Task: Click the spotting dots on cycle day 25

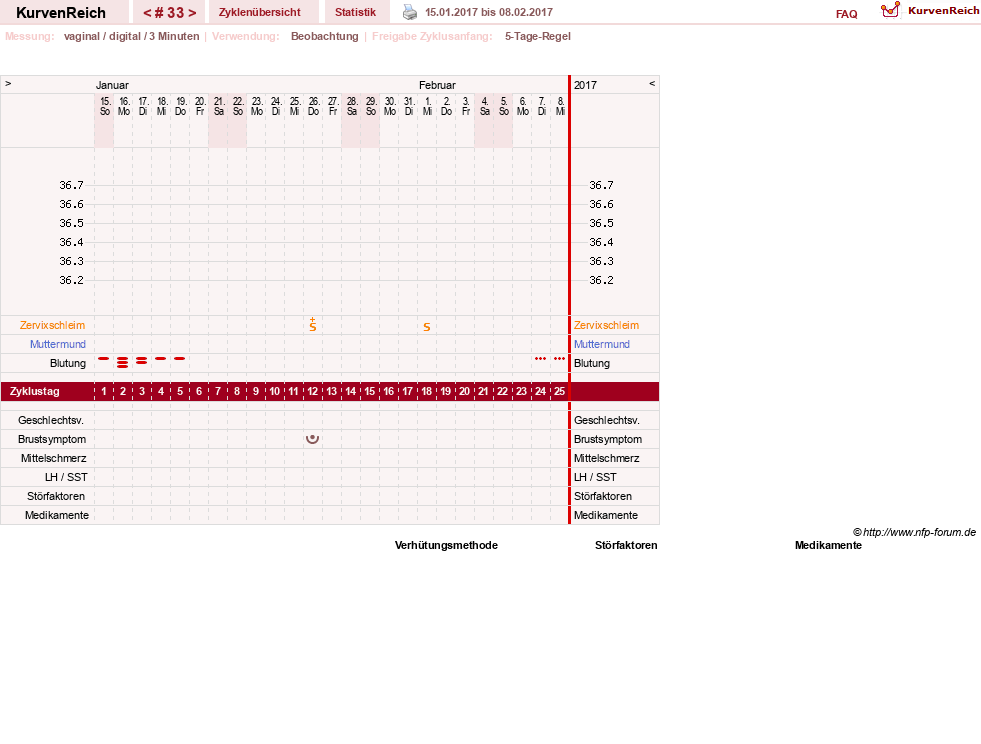Action: (559, 359)
